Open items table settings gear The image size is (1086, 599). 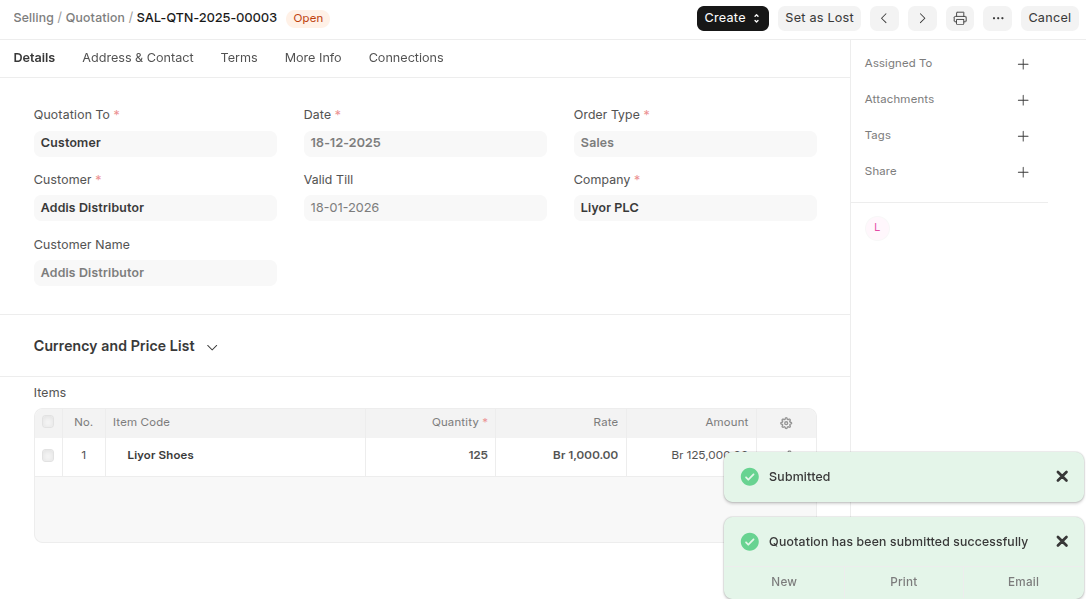[x=786, y=423]
